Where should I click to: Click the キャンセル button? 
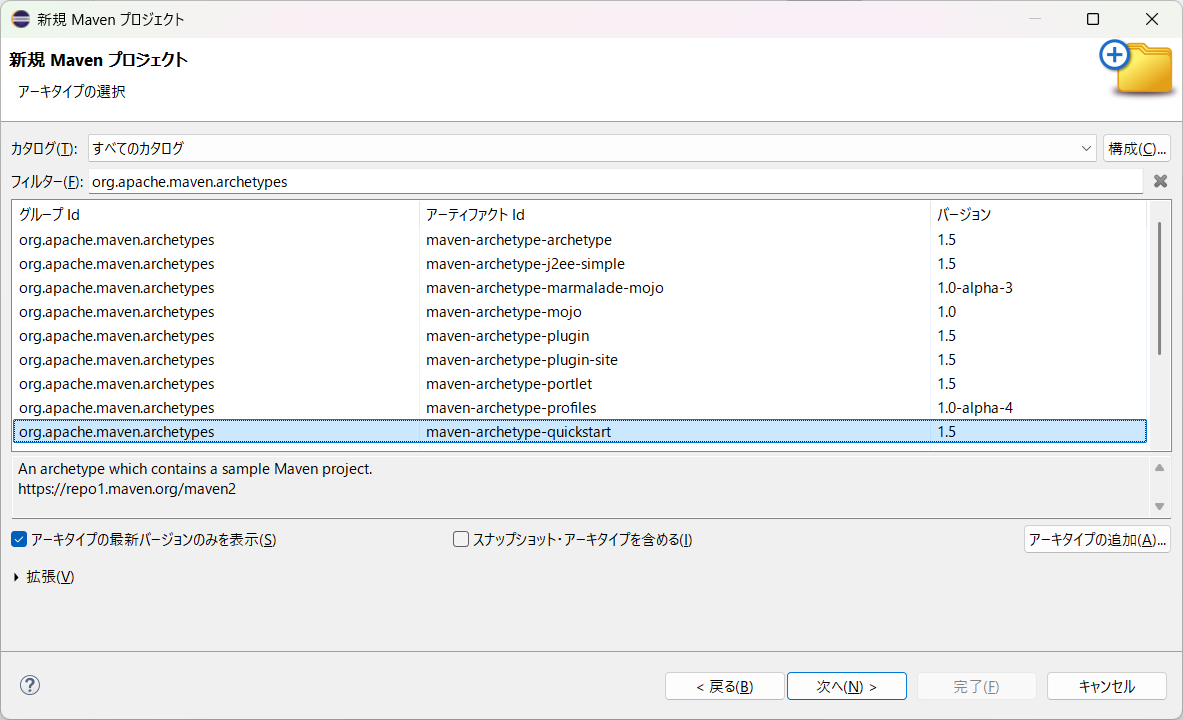click(1106, 686)
